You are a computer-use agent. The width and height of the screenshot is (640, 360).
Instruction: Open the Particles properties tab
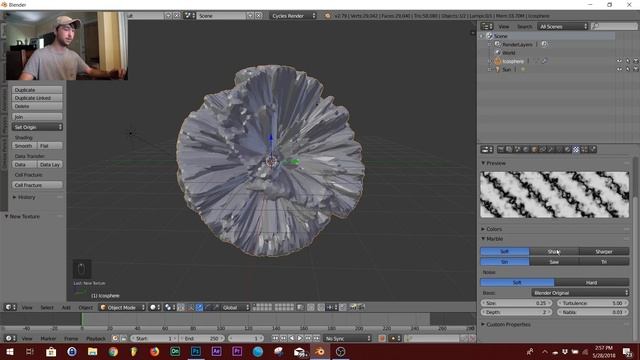point(584,149)
